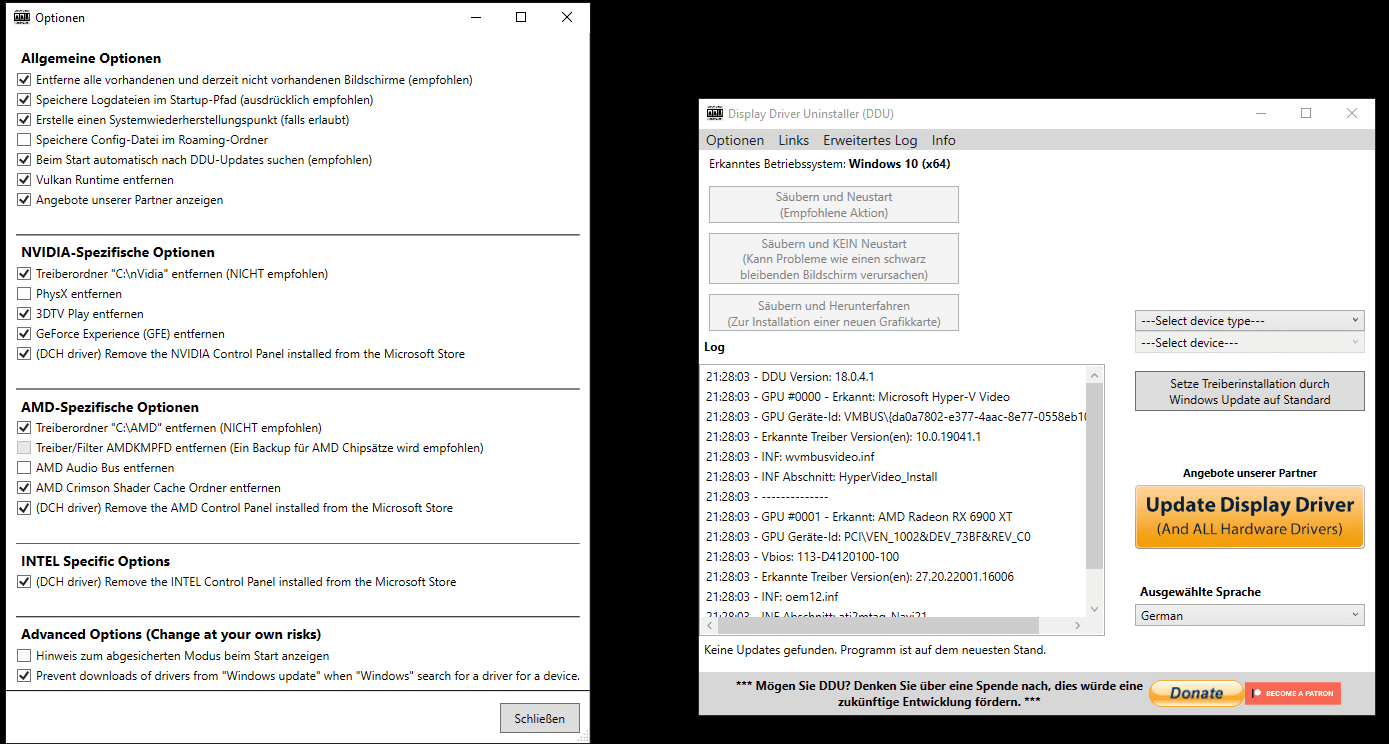Screen dimensions: 1389x744
Task: Toggle Treiberordner "C:\nVidia" entfernen checkbox
Action: [24, 274]
